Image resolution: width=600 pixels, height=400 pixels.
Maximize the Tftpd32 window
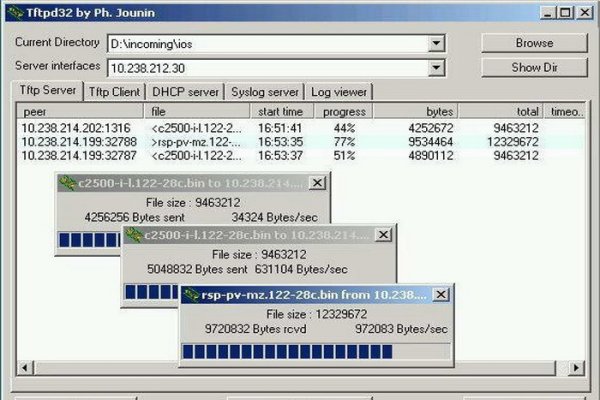point(566,12)
